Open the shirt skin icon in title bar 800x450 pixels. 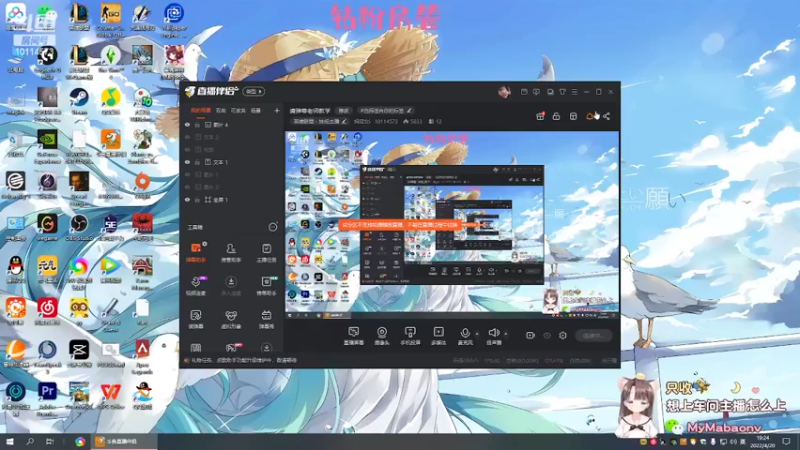click(x=562, y=92)
